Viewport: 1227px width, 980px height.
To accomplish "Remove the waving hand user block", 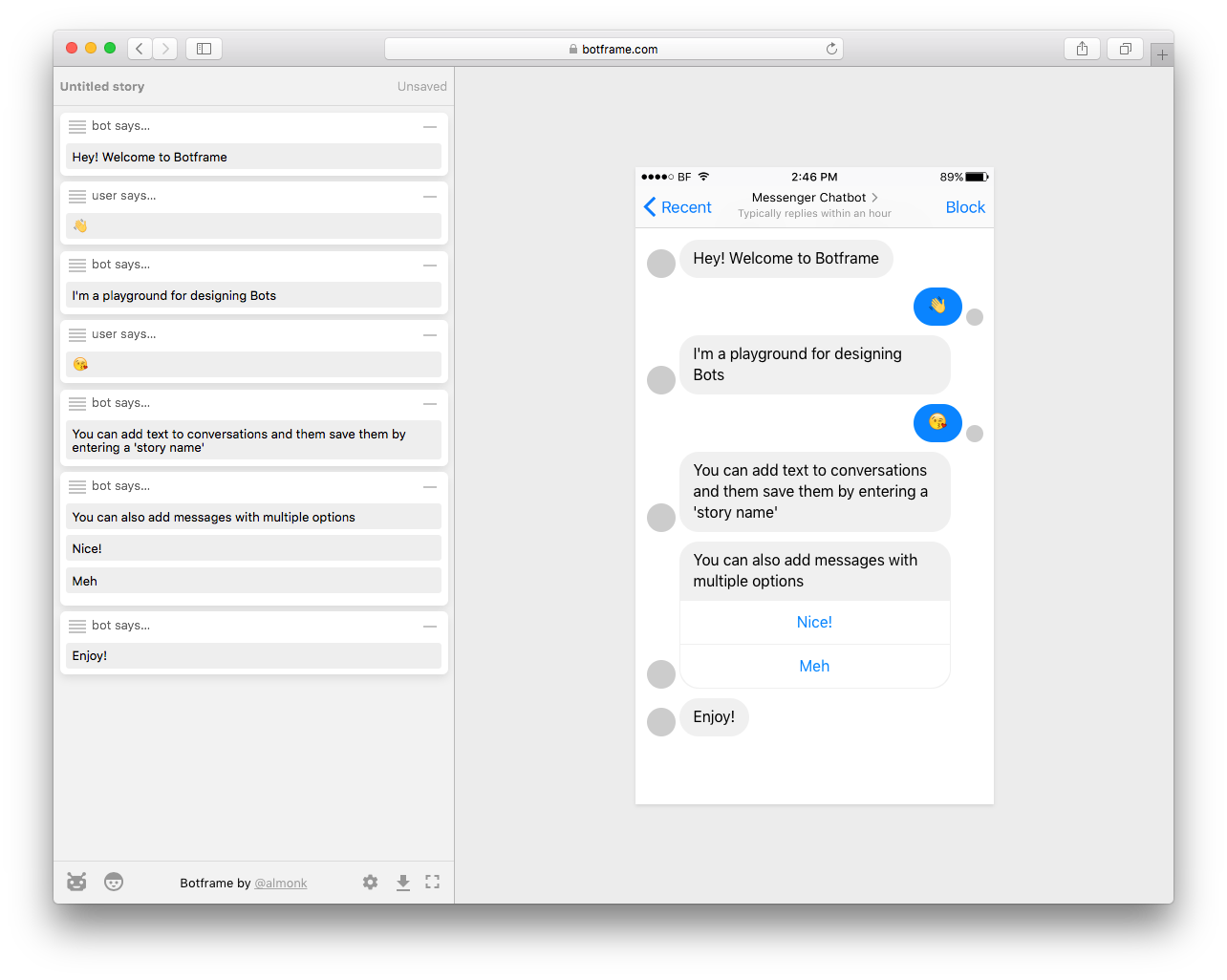I will (x=430, y=197).
